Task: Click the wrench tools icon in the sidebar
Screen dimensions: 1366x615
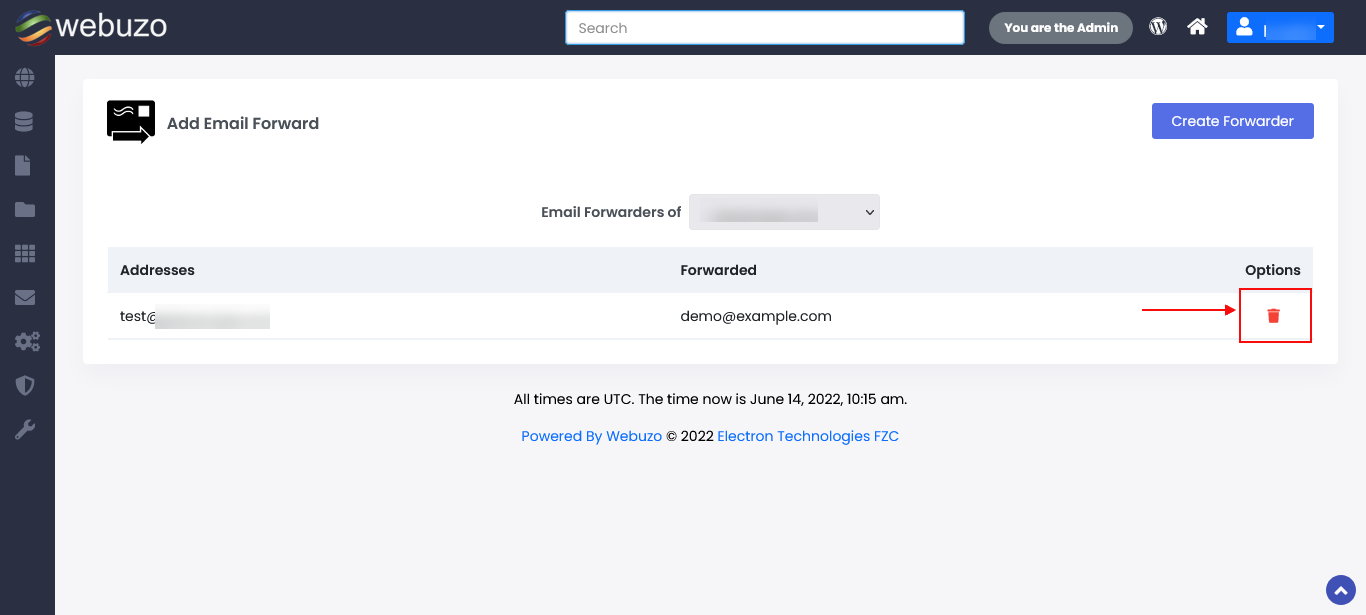Action: click(x=25, y=430)
